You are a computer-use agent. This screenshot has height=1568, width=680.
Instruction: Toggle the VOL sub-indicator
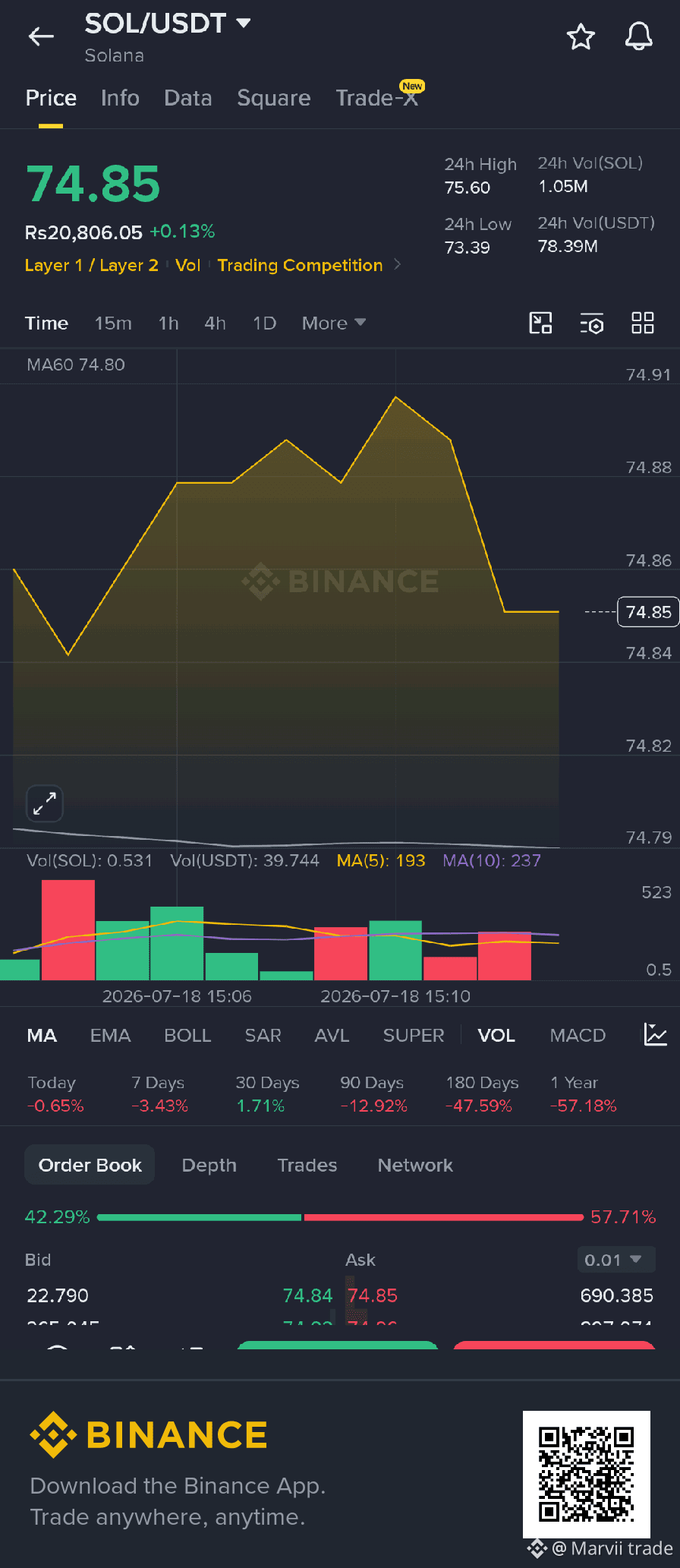496,1035
